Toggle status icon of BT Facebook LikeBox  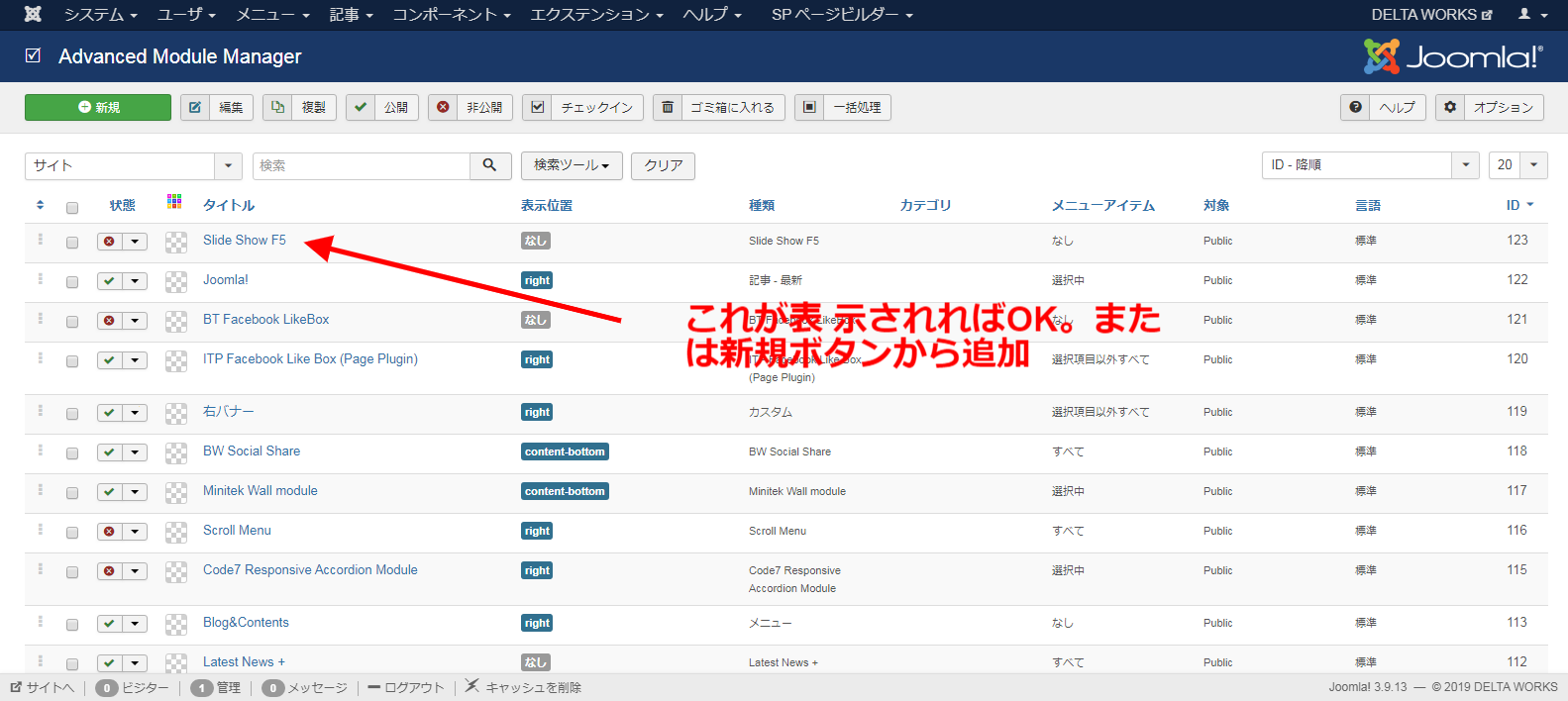(109, 321)
